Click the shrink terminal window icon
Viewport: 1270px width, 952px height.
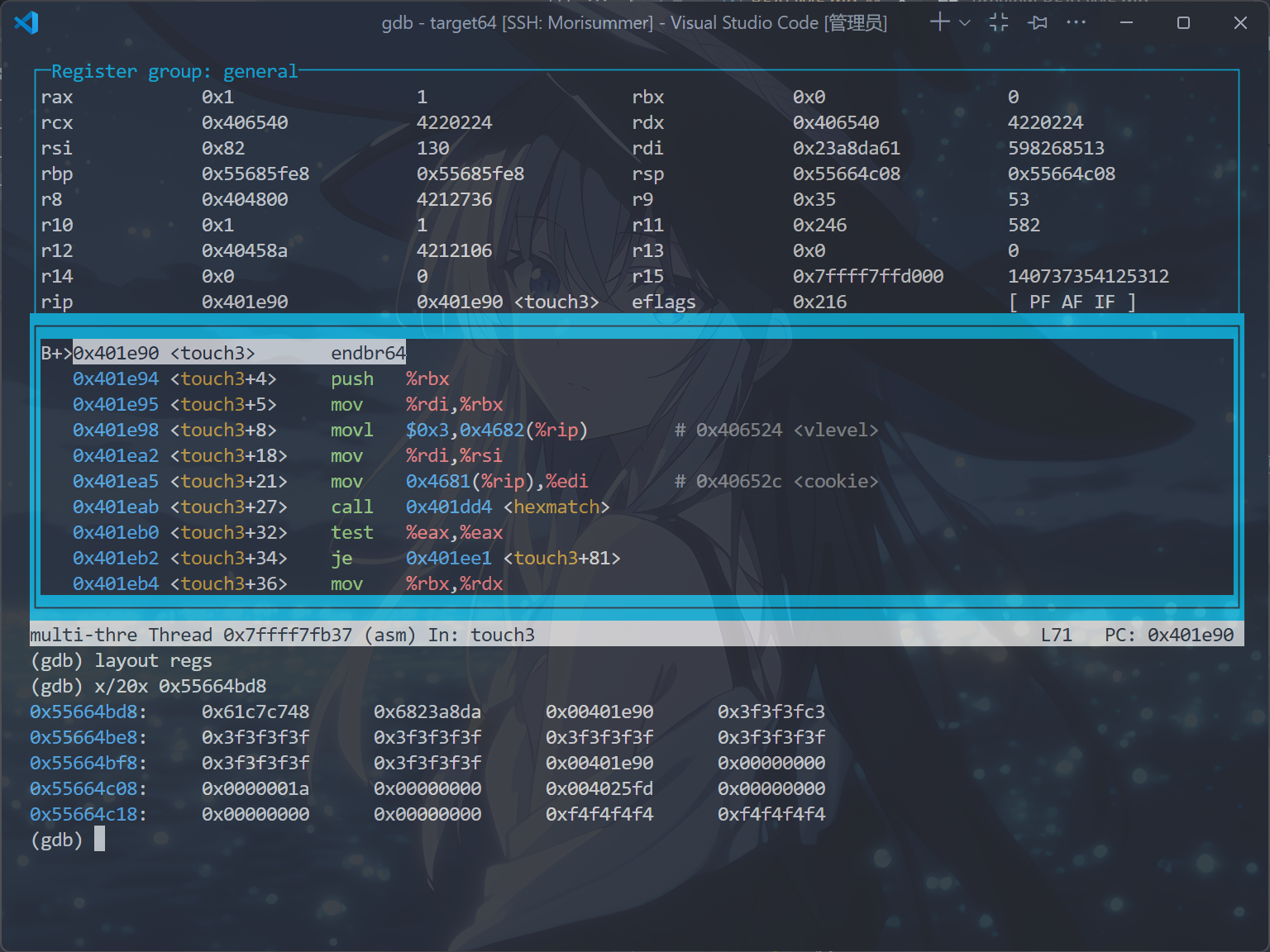coord(999,22)
